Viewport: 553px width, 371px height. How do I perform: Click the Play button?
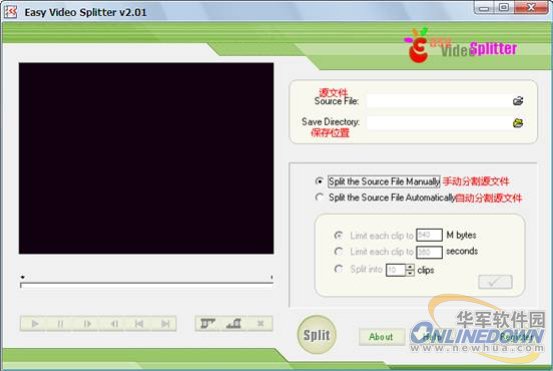pyautogui.click(x=35, y=323)
